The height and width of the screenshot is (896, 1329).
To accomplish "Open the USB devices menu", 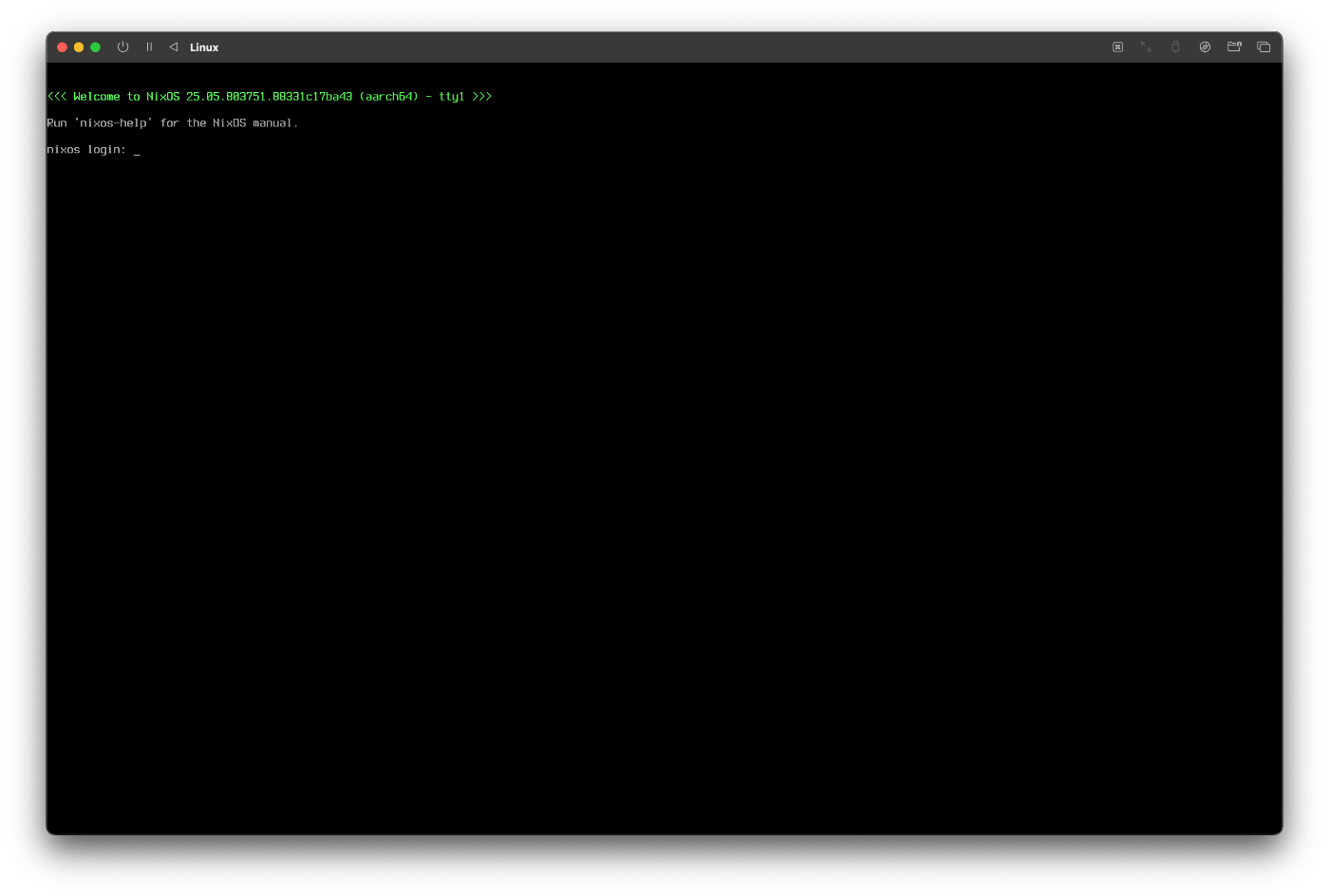I will click(x=1175, y=47).
